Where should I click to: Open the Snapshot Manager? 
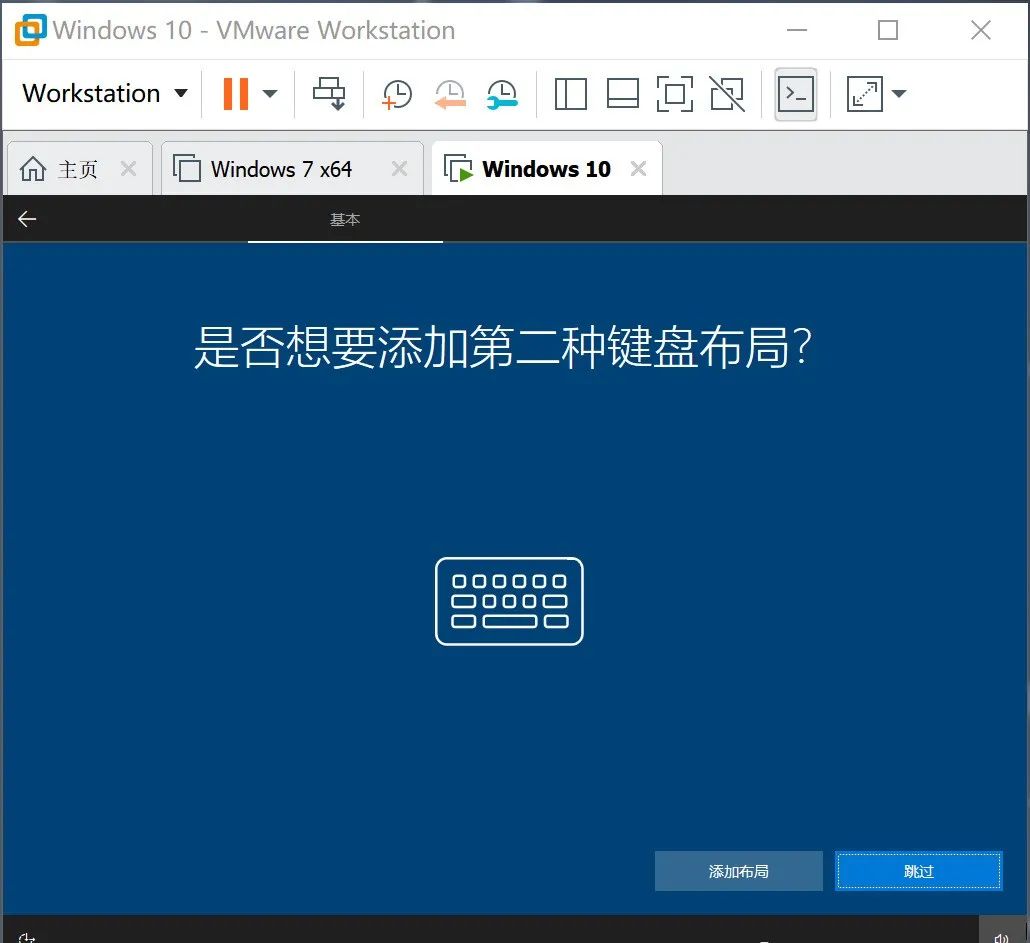tap(503, 93)
